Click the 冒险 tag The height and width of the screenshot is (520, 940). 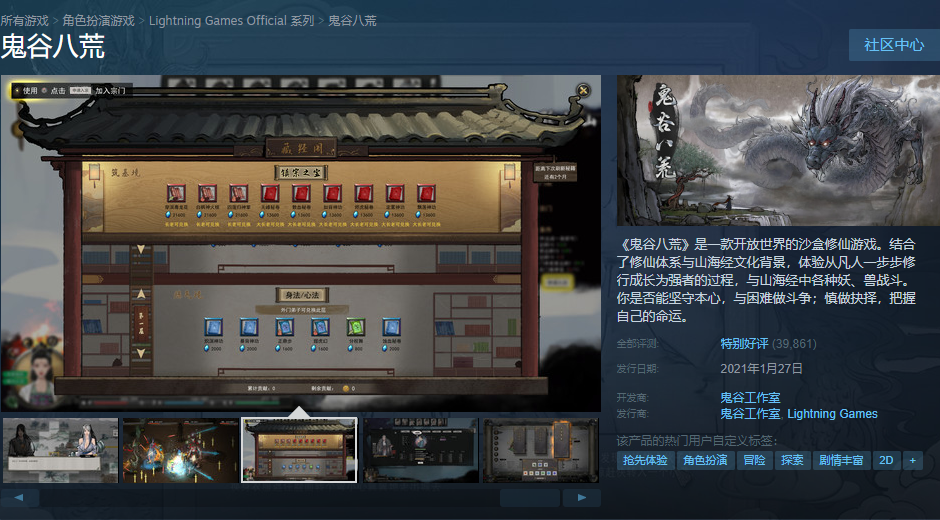click(754, 460)
